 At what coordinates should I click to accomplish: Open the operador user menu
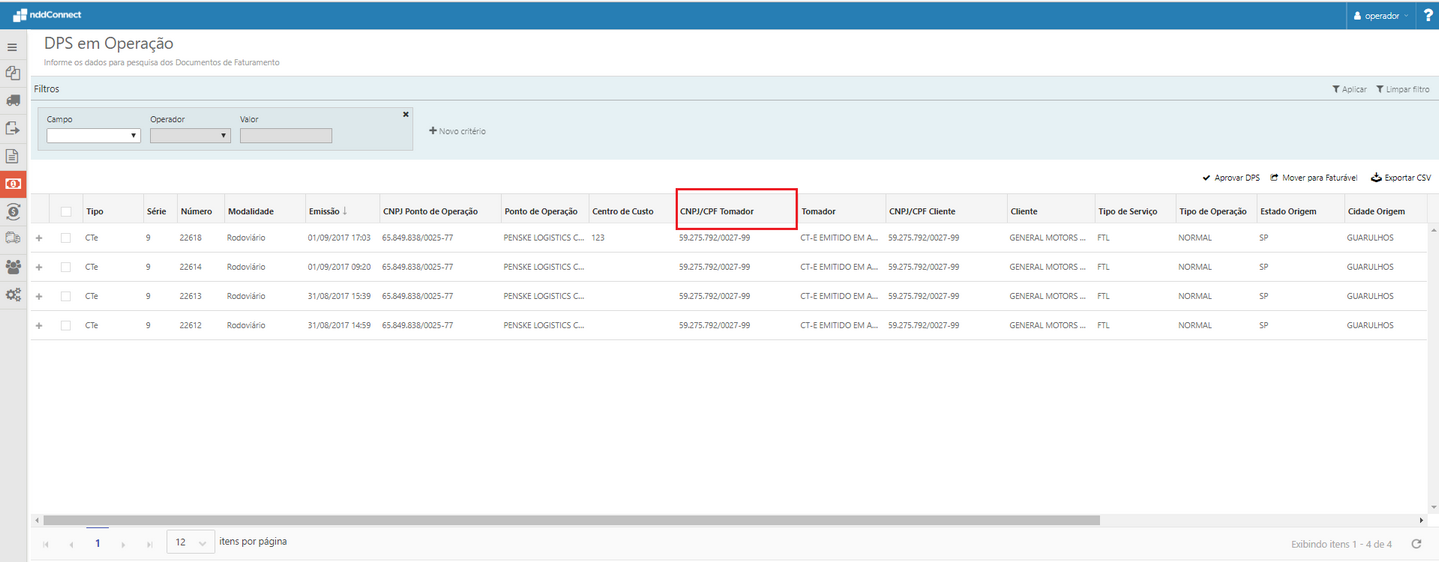pyautogui.click(x=1381, y=15)
